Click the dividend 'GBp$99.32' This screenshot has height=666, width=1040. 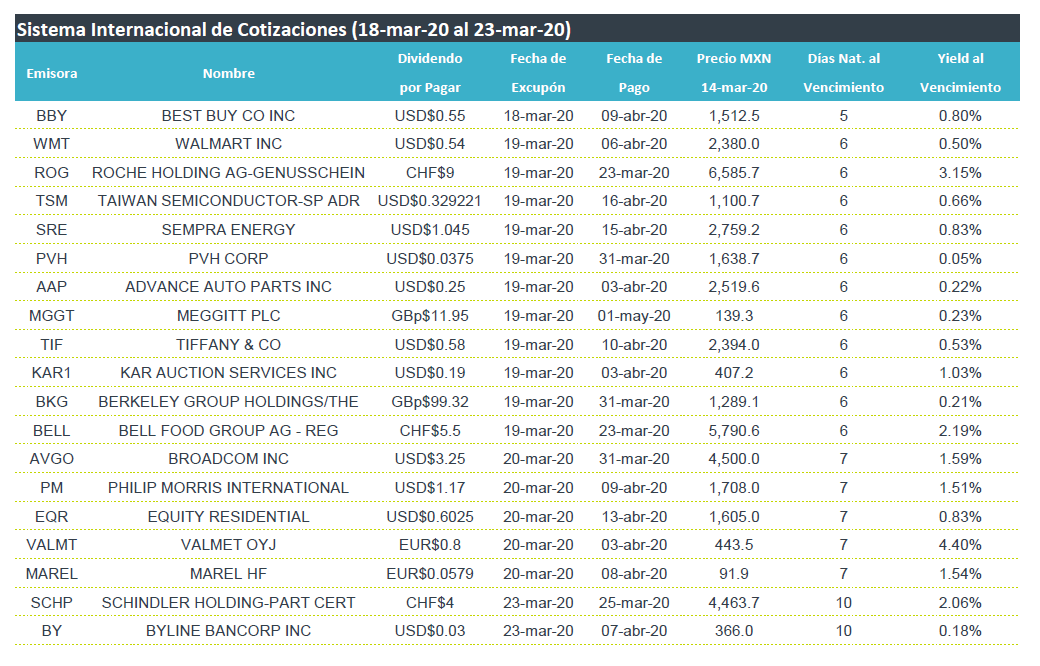(430, 402)
